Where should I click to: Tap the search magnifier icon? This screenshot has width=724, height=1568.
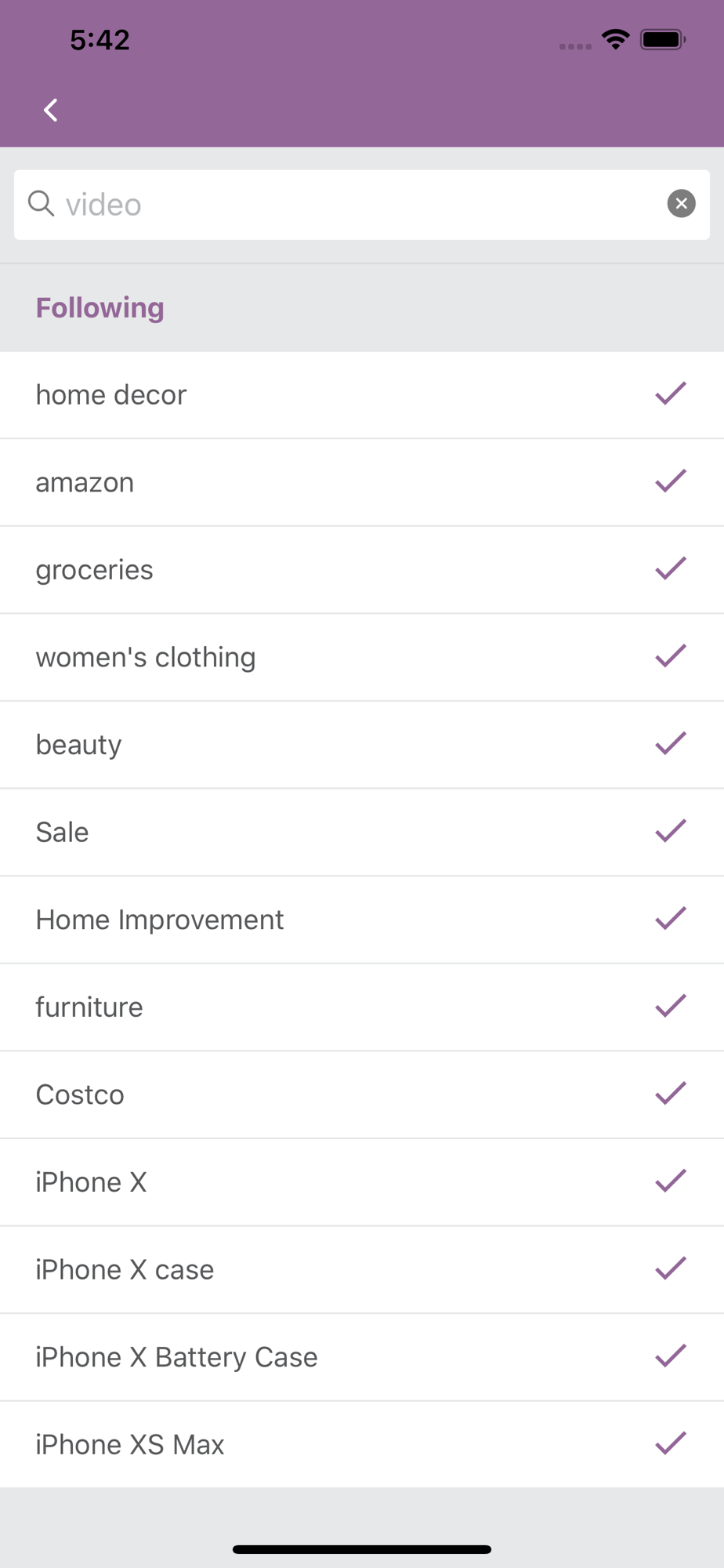[41, 203]
